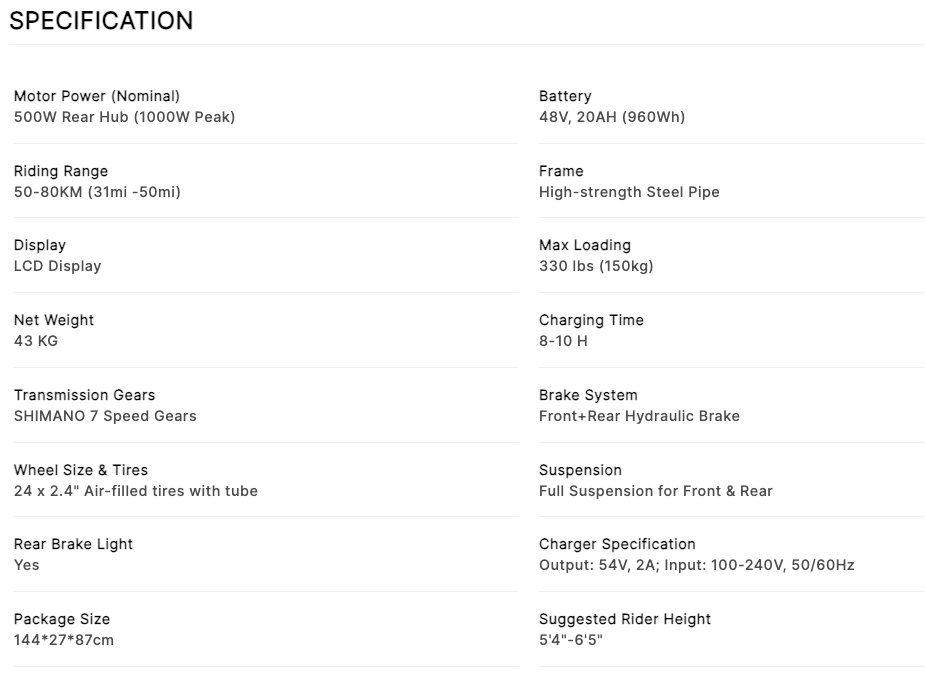Click the Battery 48V, 20AH value

[x=611, y=117]
